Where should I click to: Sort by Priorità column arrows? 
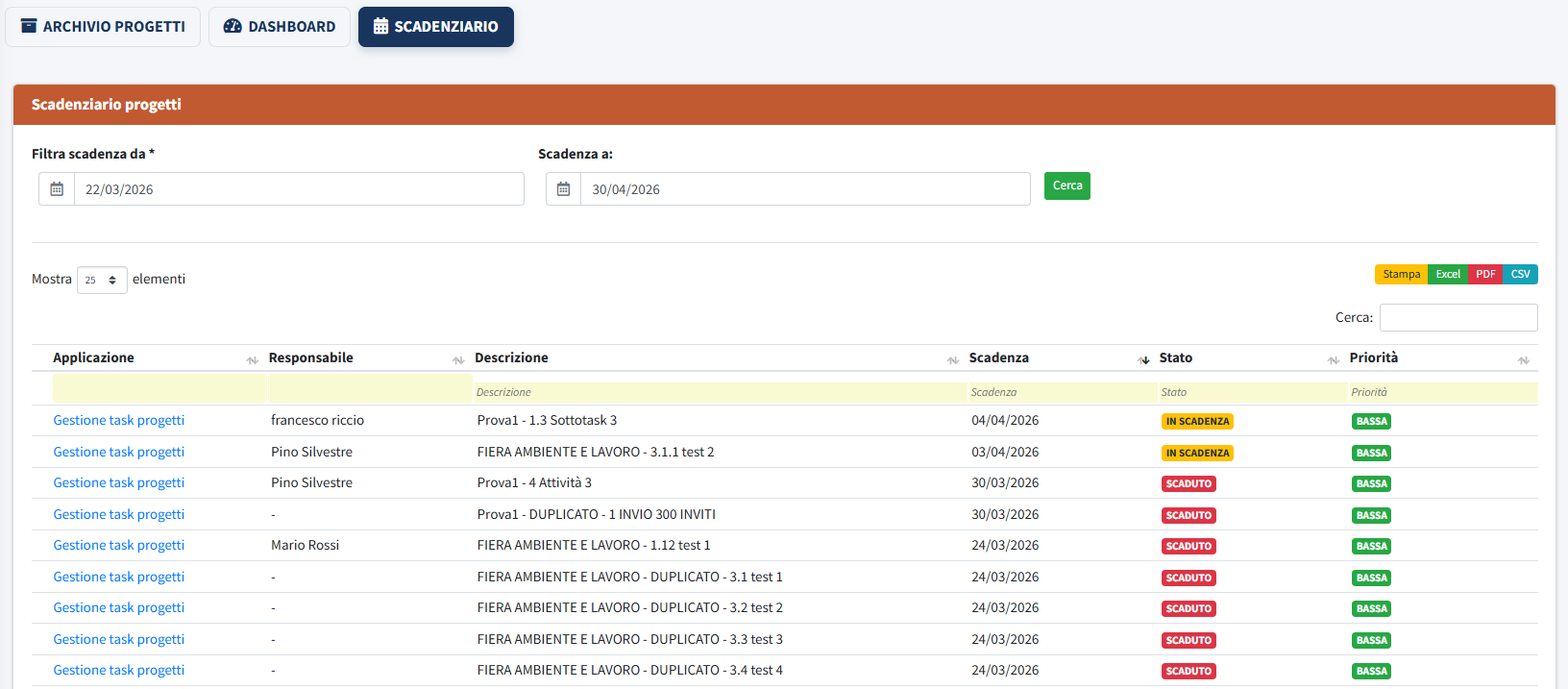pos(1523,359)
